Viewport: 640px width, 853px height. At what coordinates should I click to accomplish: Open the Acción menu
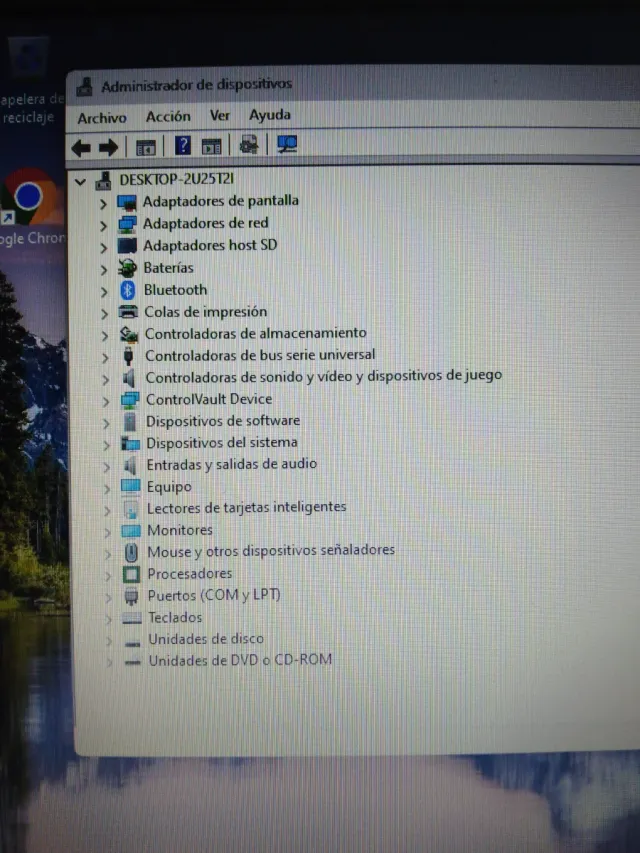click(x=168, y=116)
